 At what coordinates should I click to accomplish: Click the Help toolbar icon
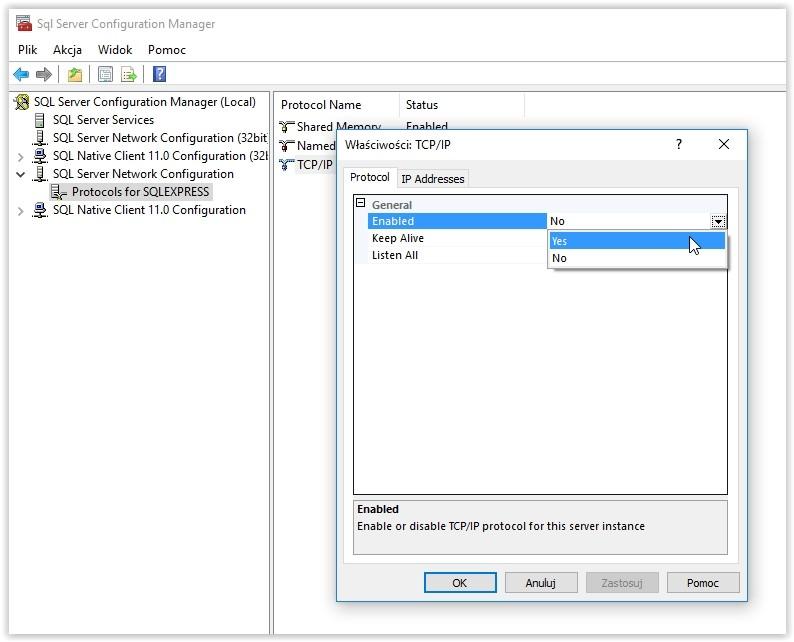160,74
